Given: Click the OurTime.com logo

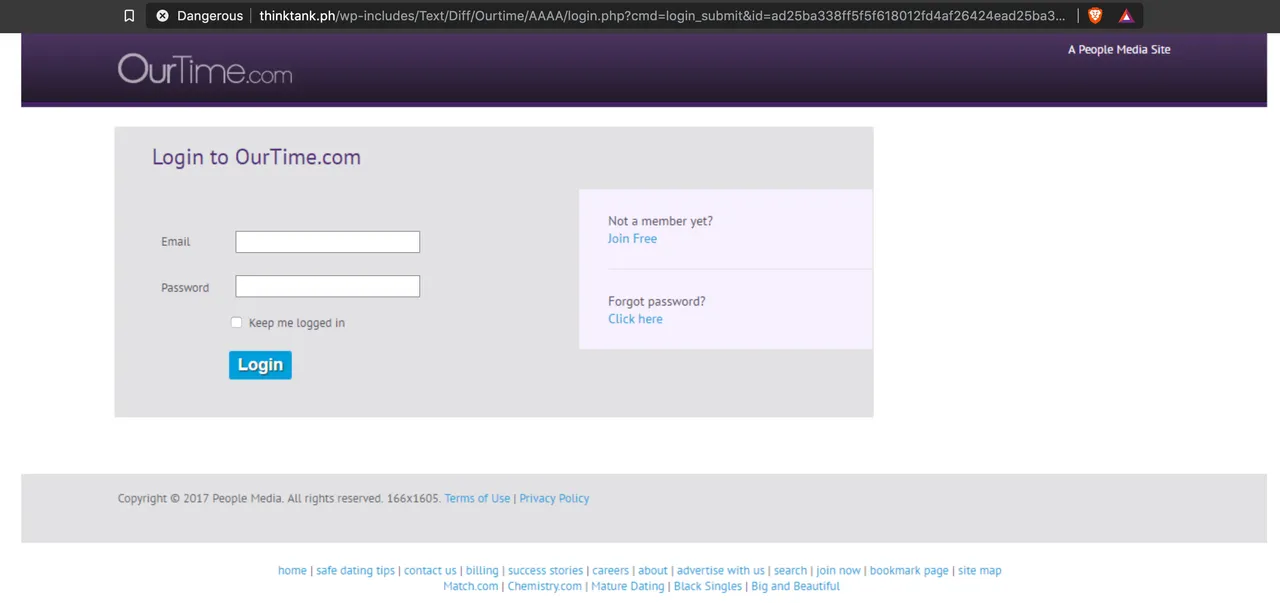Looking at the screenshot, I should coord(205,68).
